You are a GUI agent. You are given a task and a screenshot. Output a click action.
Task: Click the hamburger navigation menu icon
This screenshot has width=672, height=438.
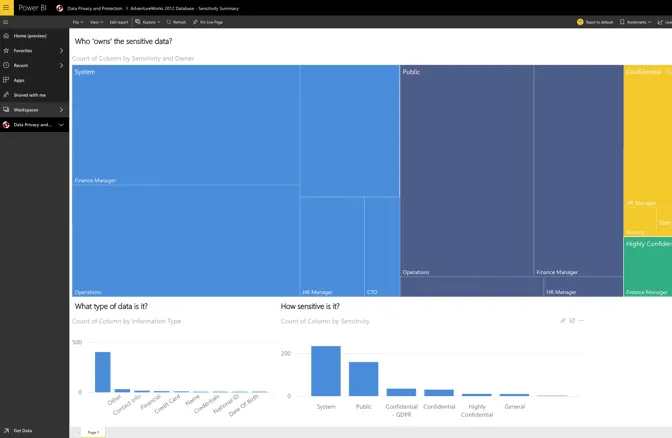point(6,21)
